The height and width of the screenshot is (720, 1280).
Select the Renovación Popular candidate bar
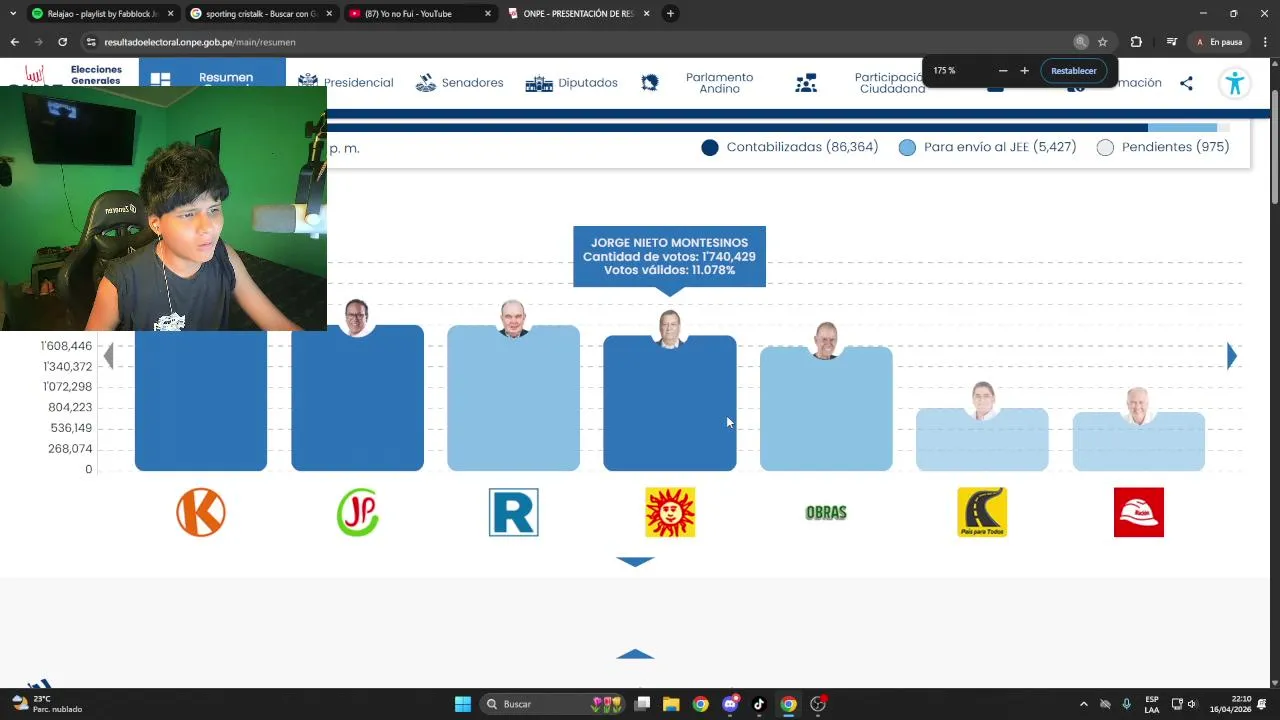tap(513, 398)
